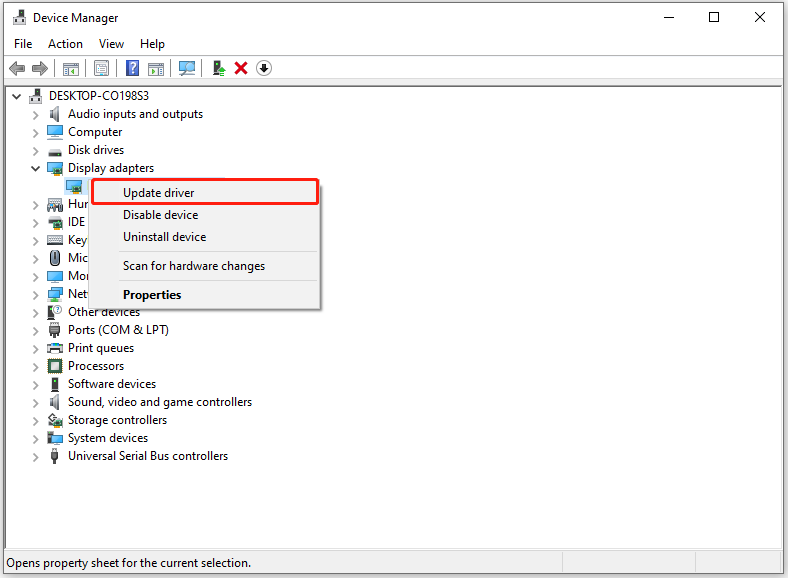The width and height of the screenshot is (788, 578).
Task: Select the Ports (COM & LPT) label
Action: (x=118, y=330)
